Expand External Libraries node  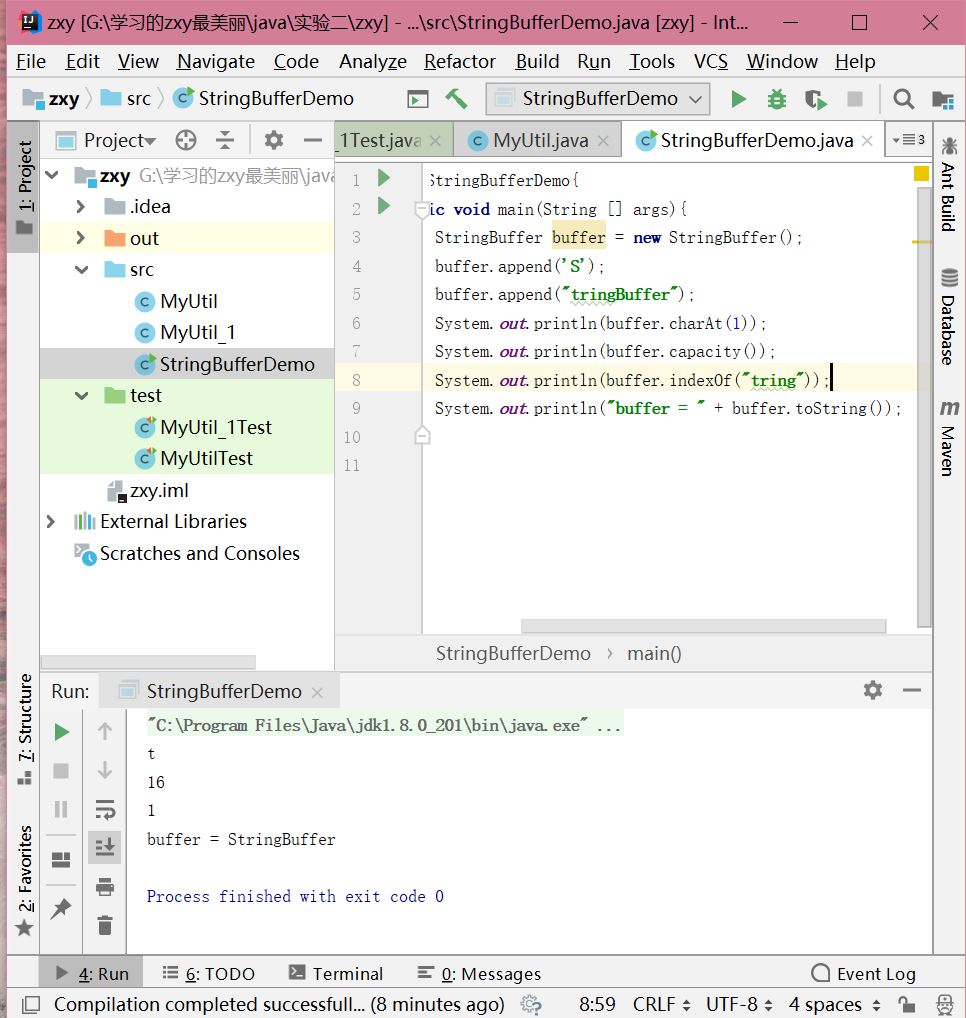51,521
